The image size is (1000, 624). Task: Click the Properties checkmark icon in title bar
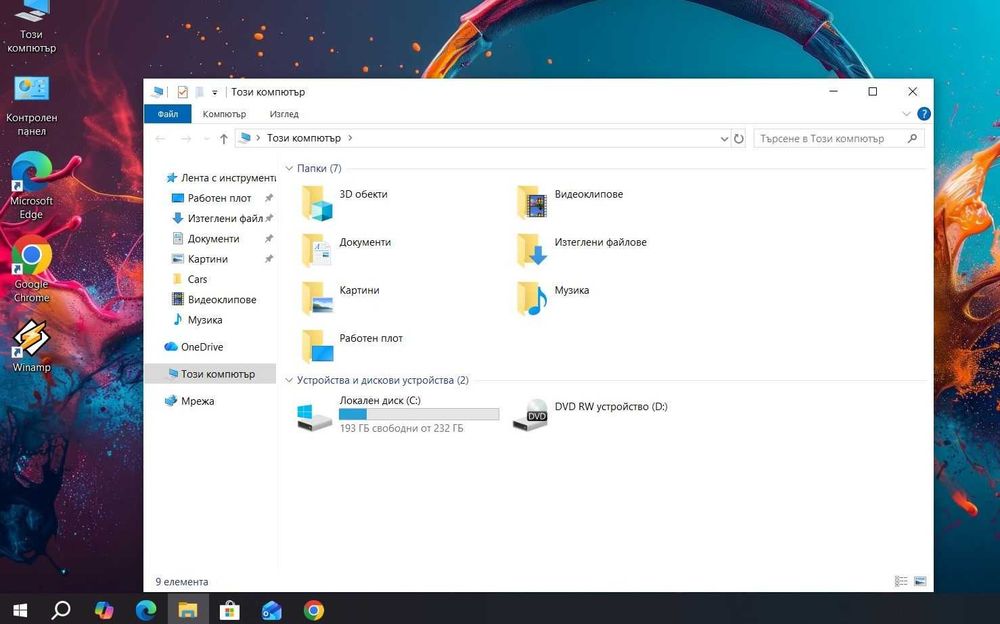coord(182,92)
